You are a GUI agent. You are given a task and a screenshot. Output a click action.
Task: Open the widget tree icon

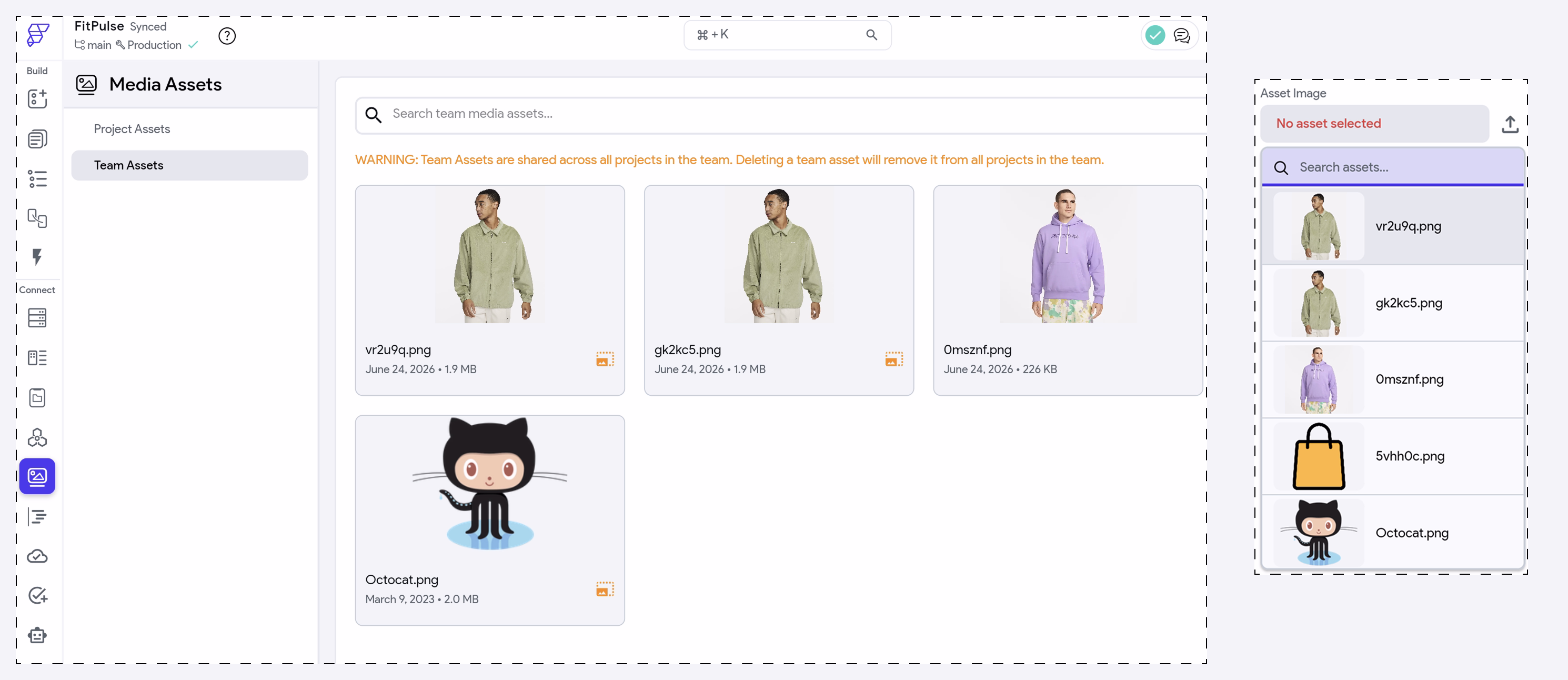tap(37, 179)
